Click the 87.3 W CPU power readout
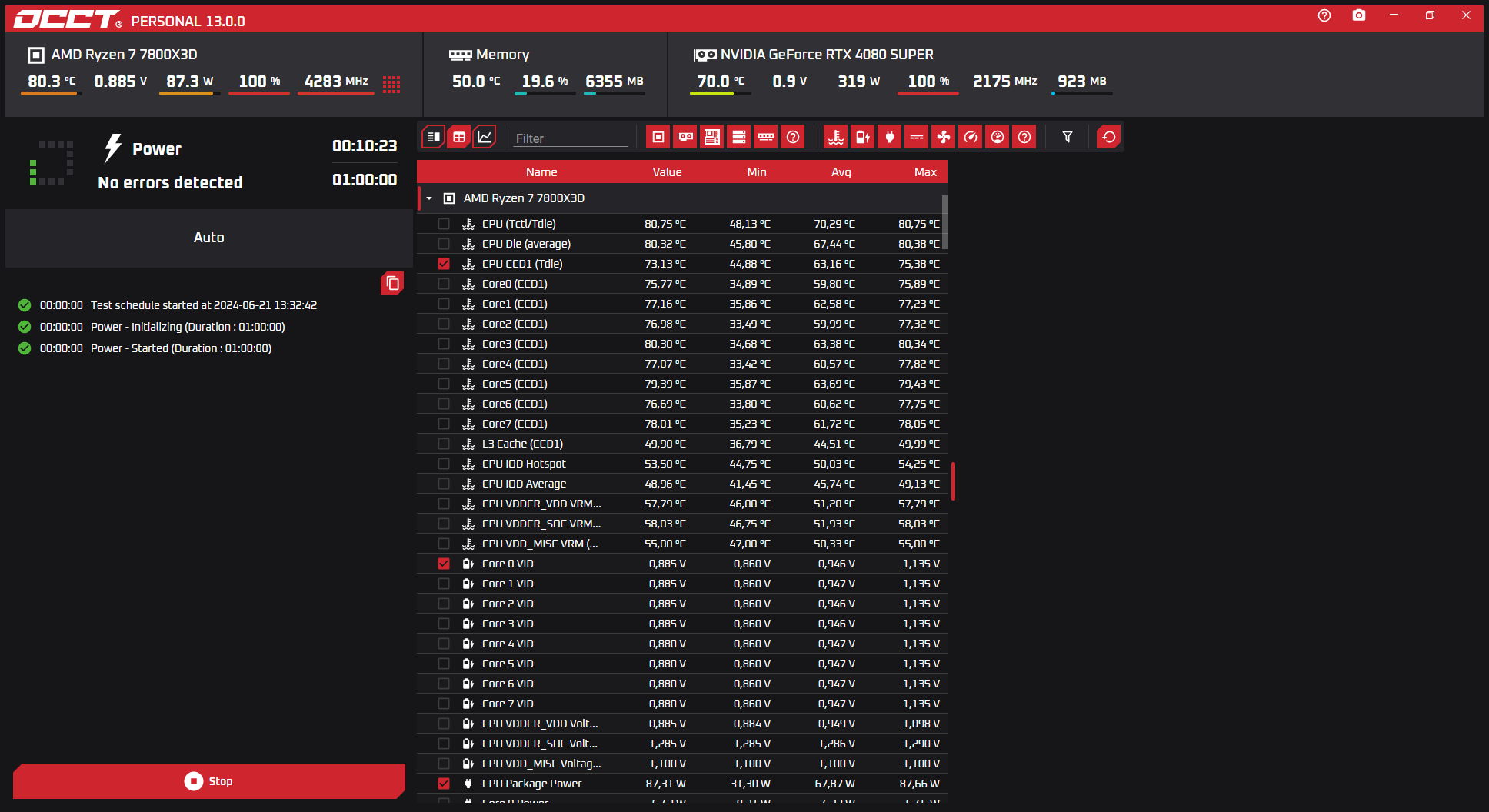1489x812 pixels. [x=189, y=82]
